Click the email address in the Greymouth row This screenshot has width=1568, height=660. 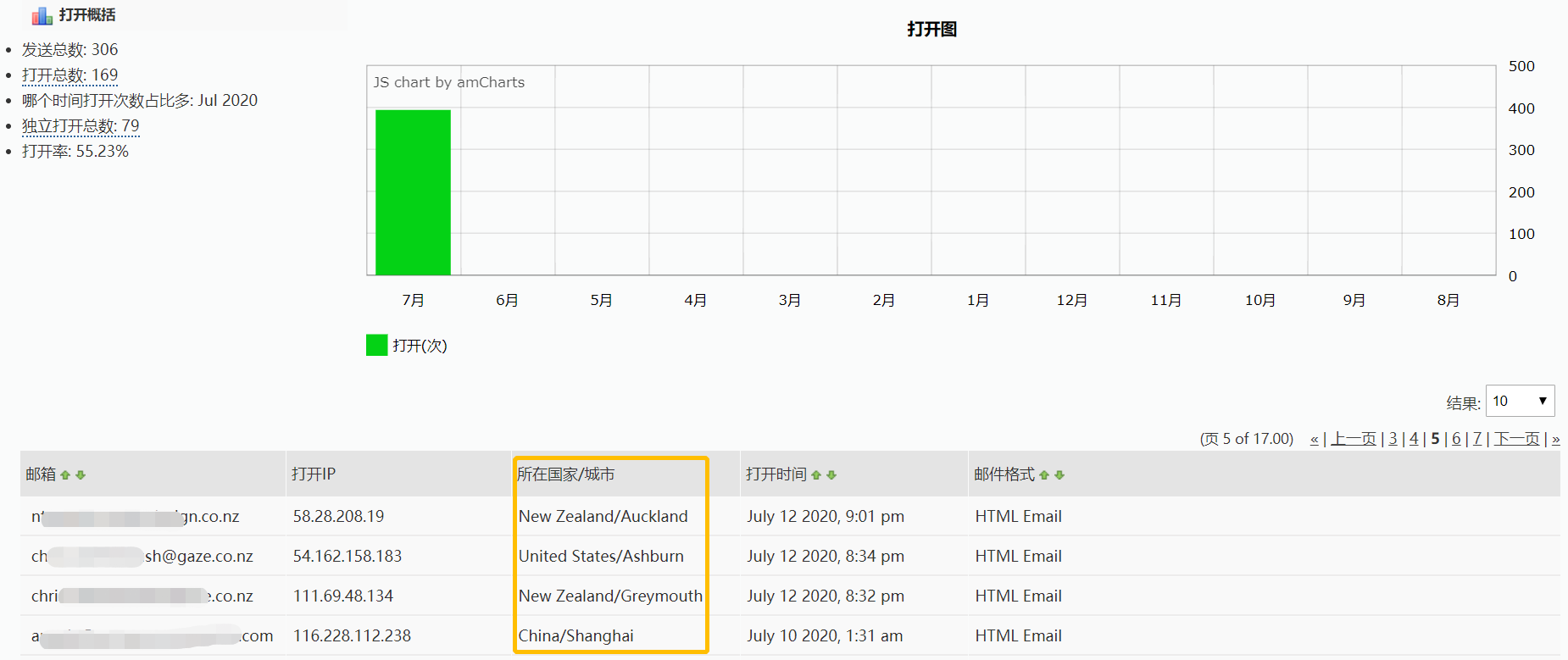[x=142, y=596]
